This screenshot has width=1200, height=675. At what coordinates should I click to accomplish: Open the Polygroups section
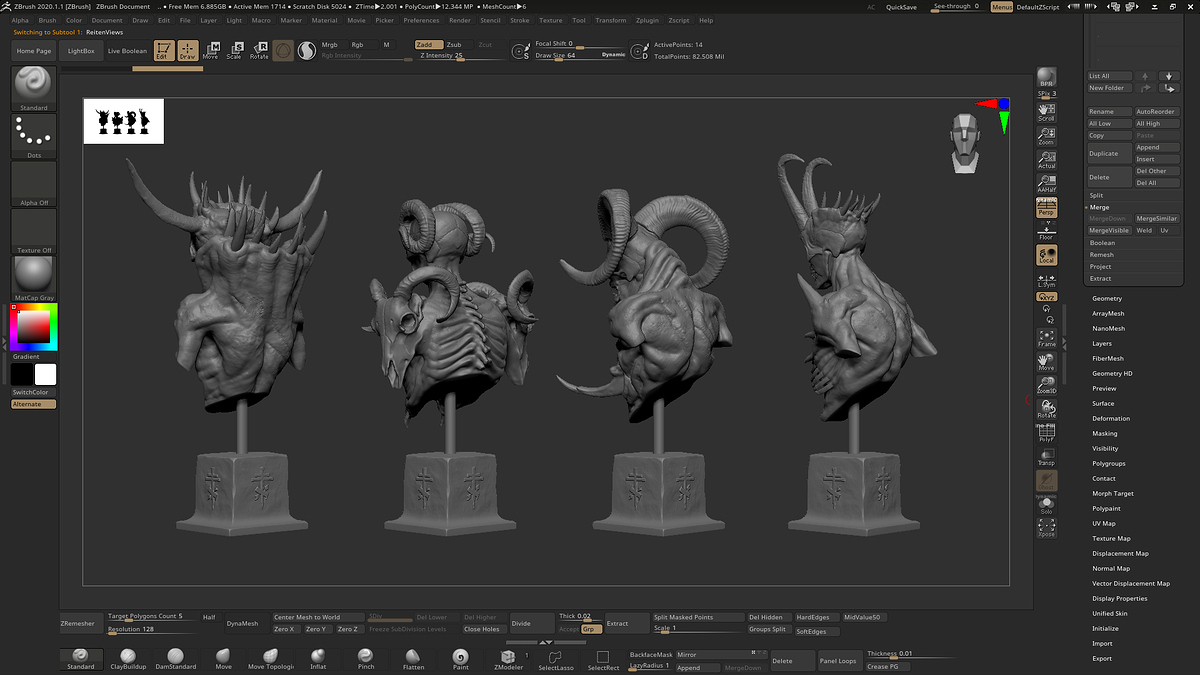click(x=1108, y=463)
